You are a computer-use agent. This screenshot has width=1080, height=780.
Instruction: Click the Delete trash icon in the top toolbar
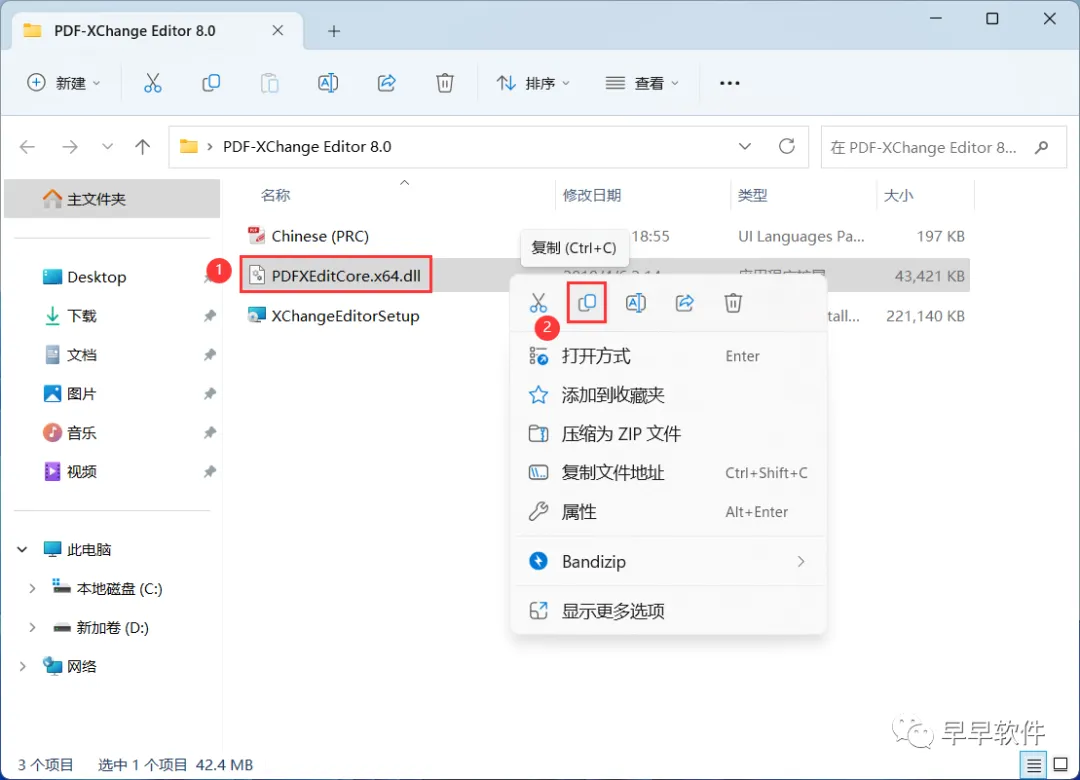point(445,83)
